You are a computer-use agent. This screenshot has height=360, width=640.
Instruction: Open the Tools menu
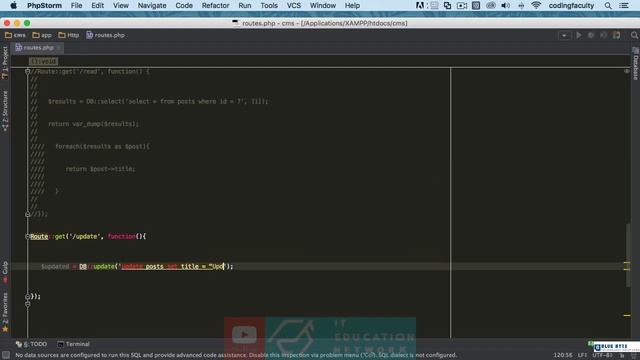point(269,6)
